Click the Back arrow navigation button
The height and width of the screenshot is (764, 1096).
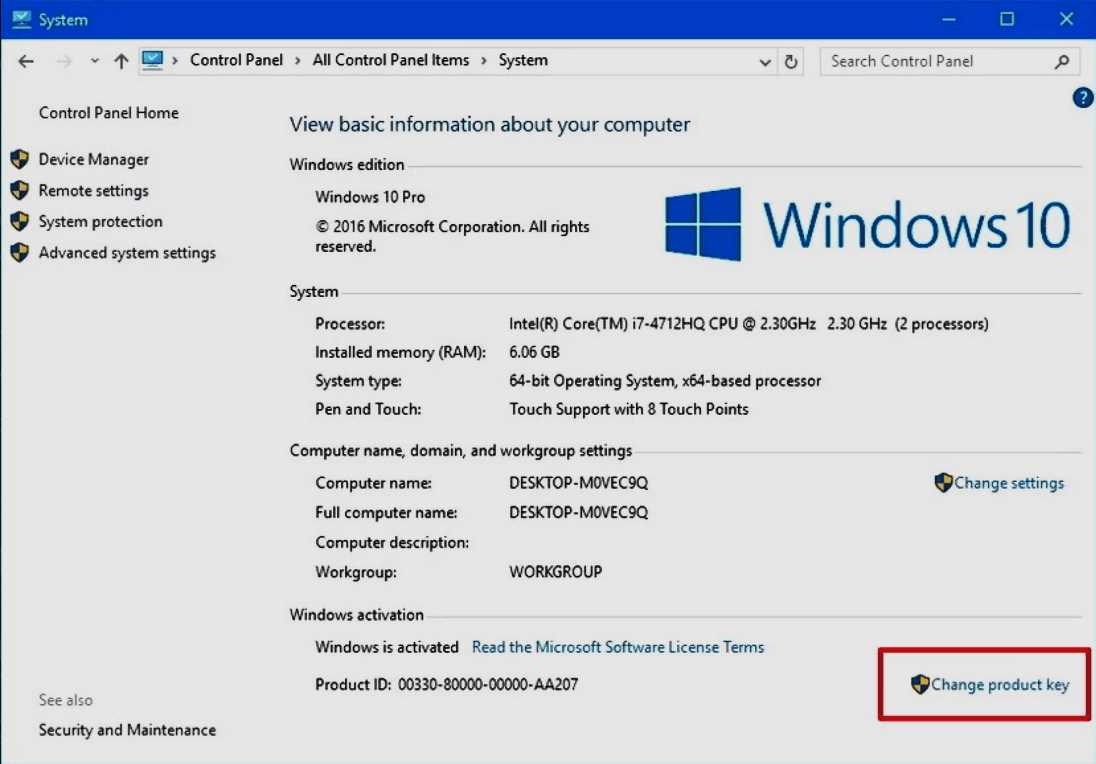(x=26, y=61)
